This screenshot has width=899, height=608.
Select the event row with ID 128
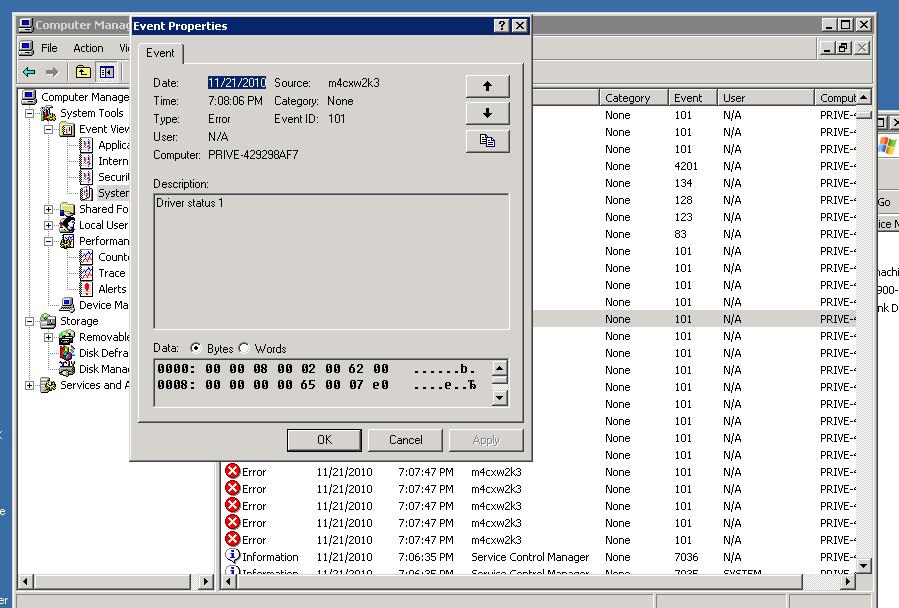pyautogui.click(x=694, y=200)
